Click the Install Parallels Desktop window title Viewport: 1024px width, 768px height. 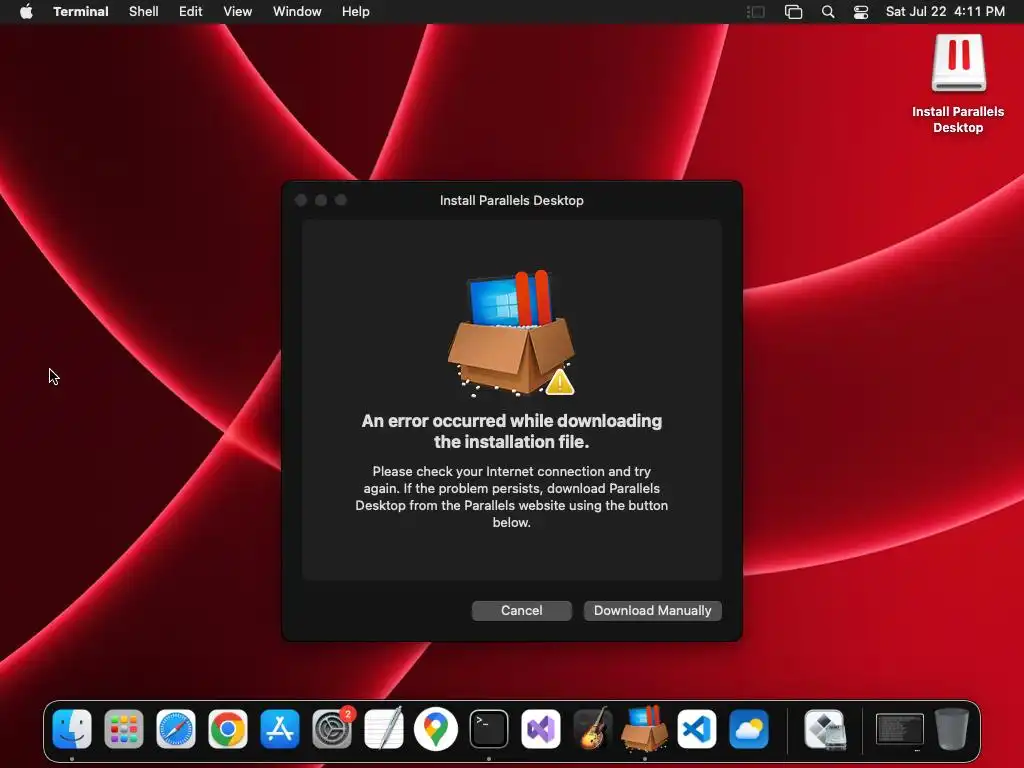[x=511, y=200]
